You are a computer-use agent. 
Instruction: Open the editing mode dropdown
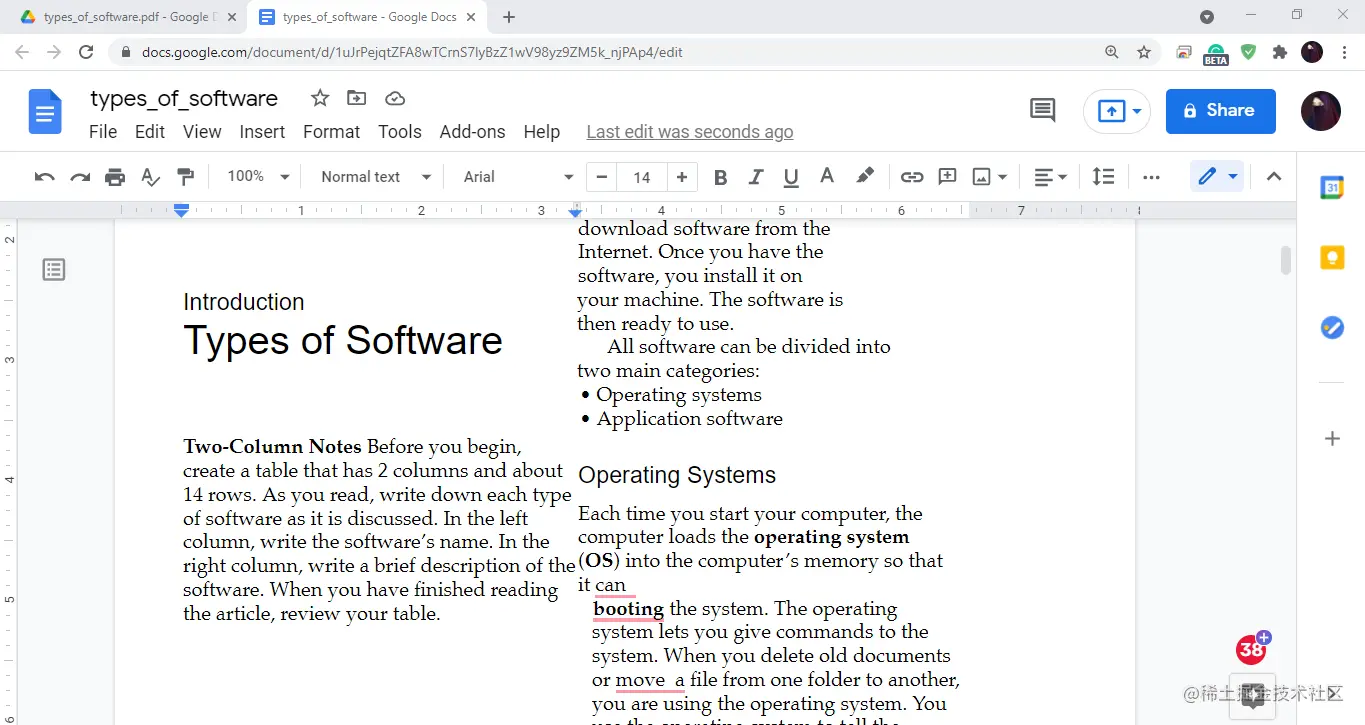1217,177
